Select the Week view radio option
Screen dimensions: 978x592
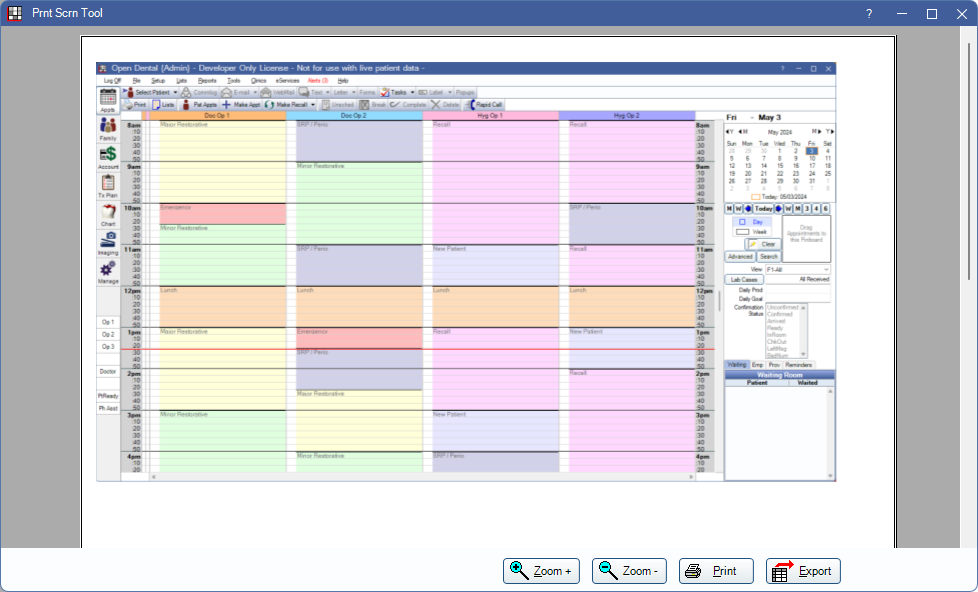[x=751, y=231]
